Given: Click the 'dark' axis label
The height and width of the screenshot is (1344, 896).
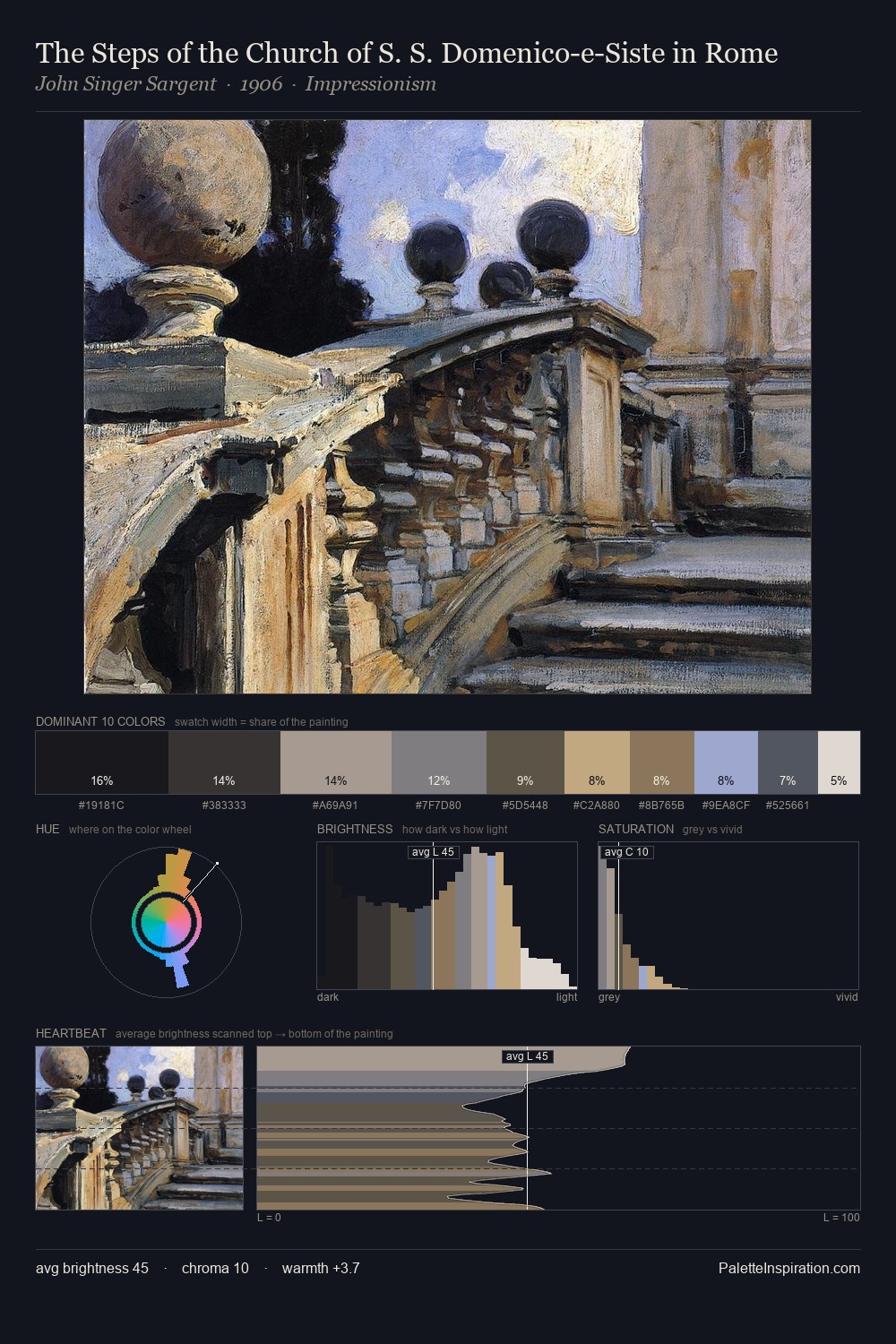Looking at the screenshot, I should [328, 997].
